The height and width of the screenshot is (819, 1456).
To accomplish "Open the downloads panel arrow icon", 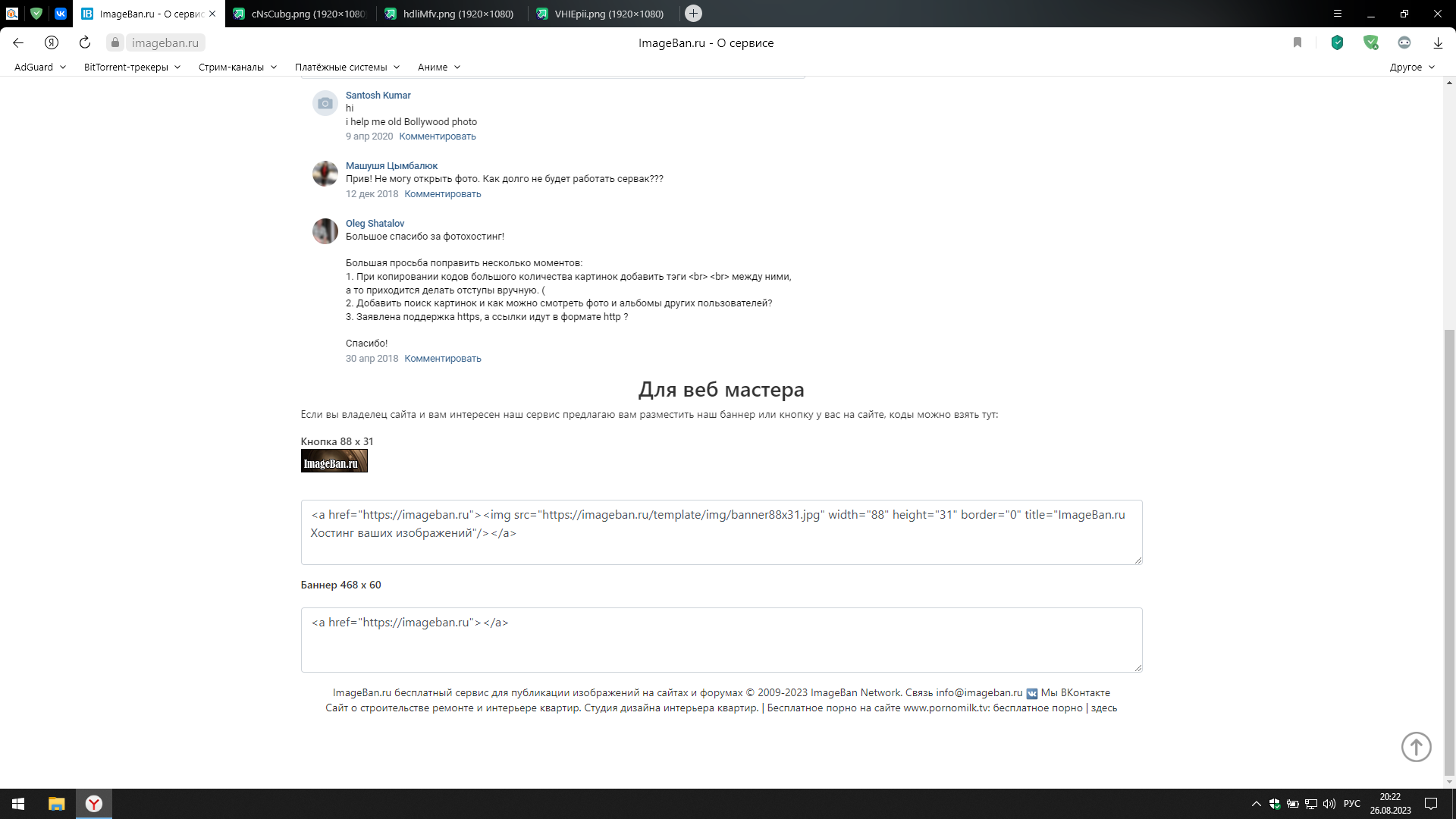I will pos(1437,42).
